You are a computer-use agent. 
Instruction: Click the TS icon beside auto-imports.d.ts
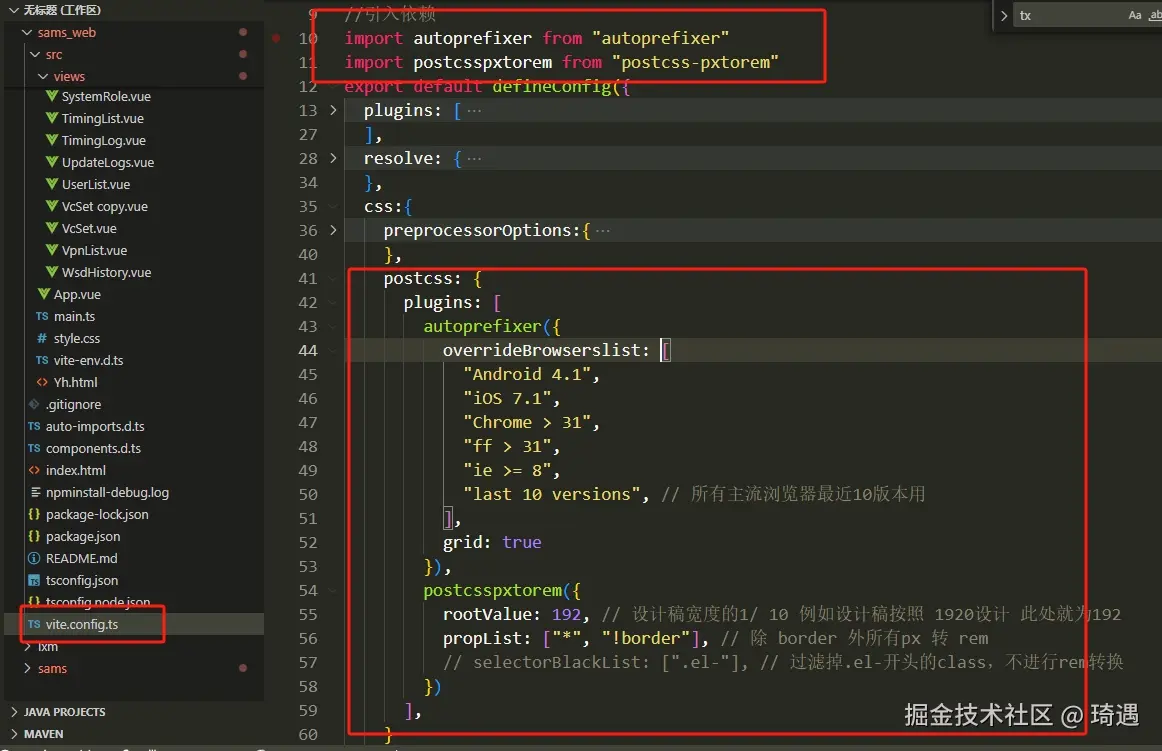(x=35, y=426)
